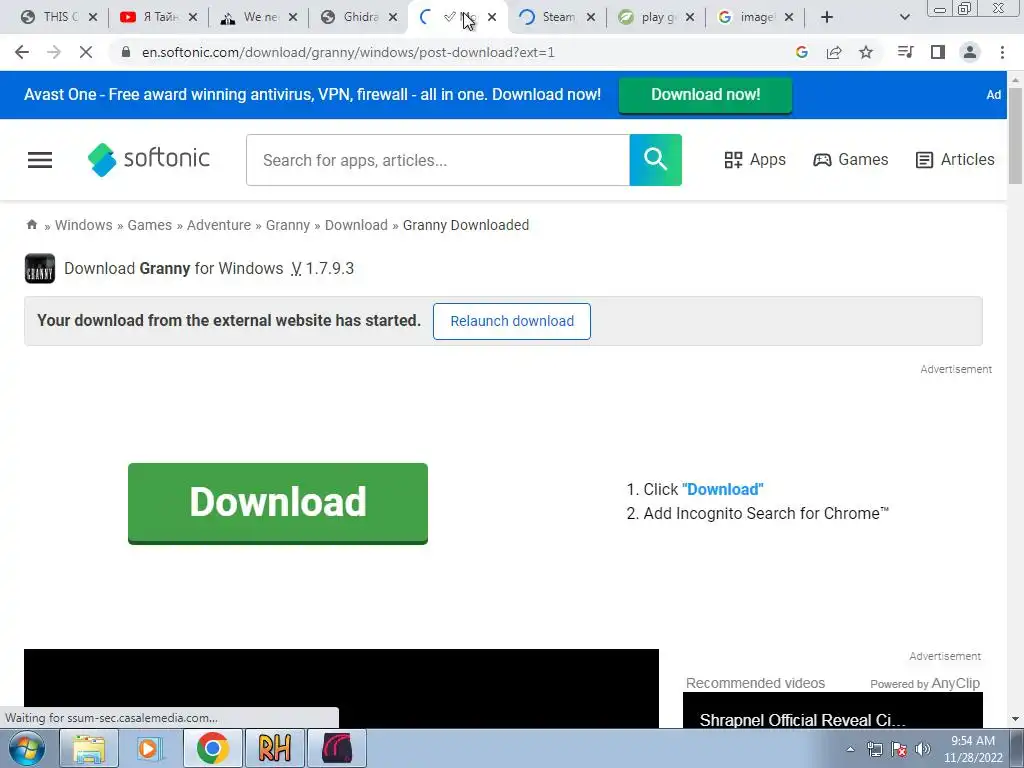Screen dimensions: 1024x768
Task: Bookmark this page with the star
Action: [866, 52]
